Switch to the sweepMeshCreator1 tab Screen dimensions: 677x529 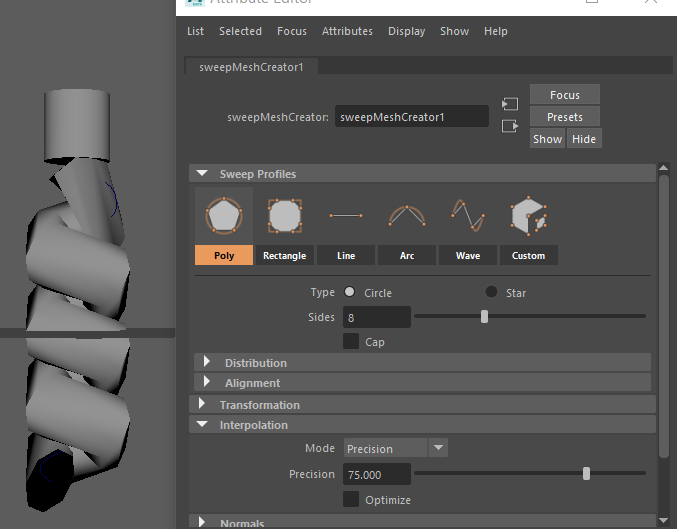tap(251, 66)
